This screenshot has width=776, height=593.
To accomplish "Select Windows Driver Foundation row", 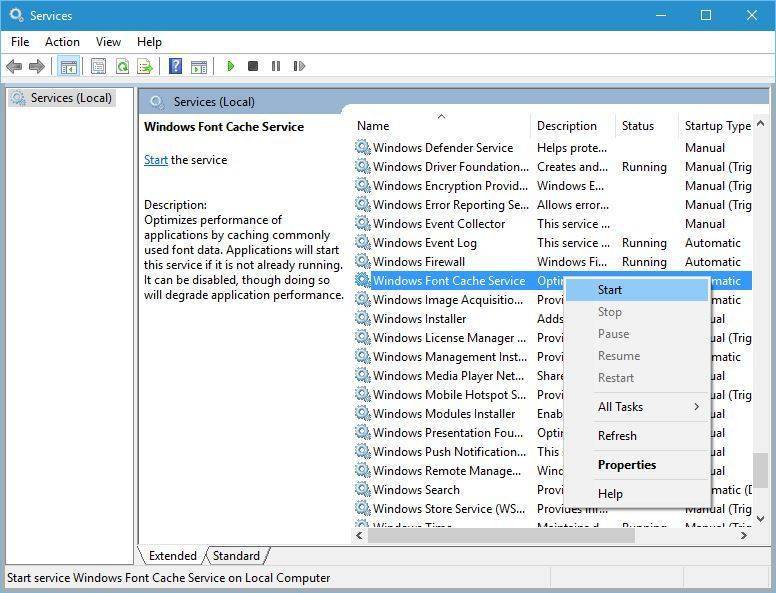I will click(x=553, y=166).
